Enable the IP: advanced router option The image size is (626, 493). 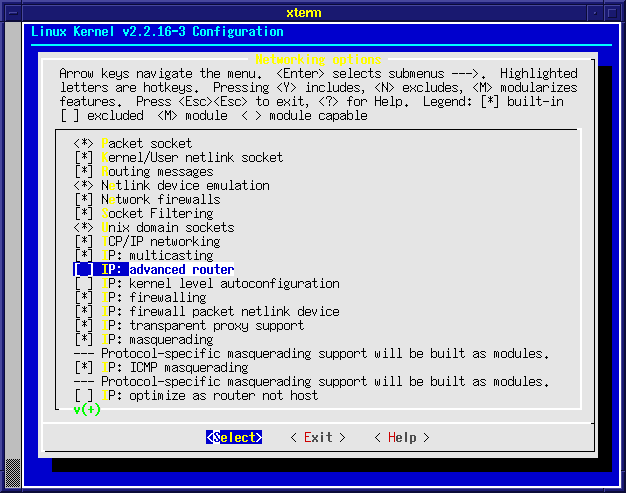click(x=83, y=270)
